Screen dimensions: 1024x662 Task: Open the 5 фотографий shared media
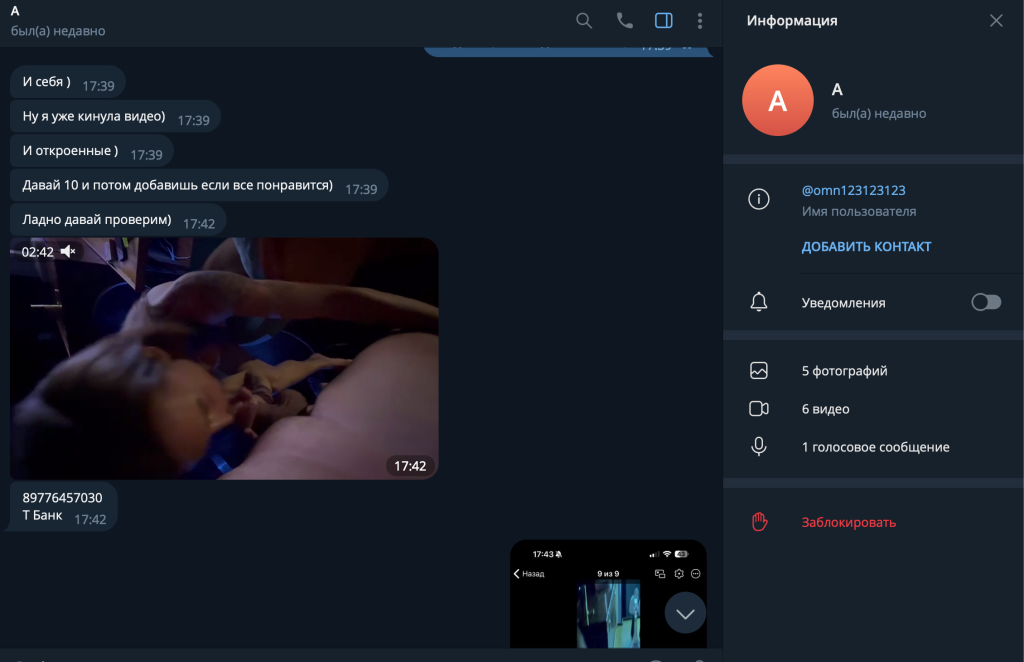click(844, 371)
